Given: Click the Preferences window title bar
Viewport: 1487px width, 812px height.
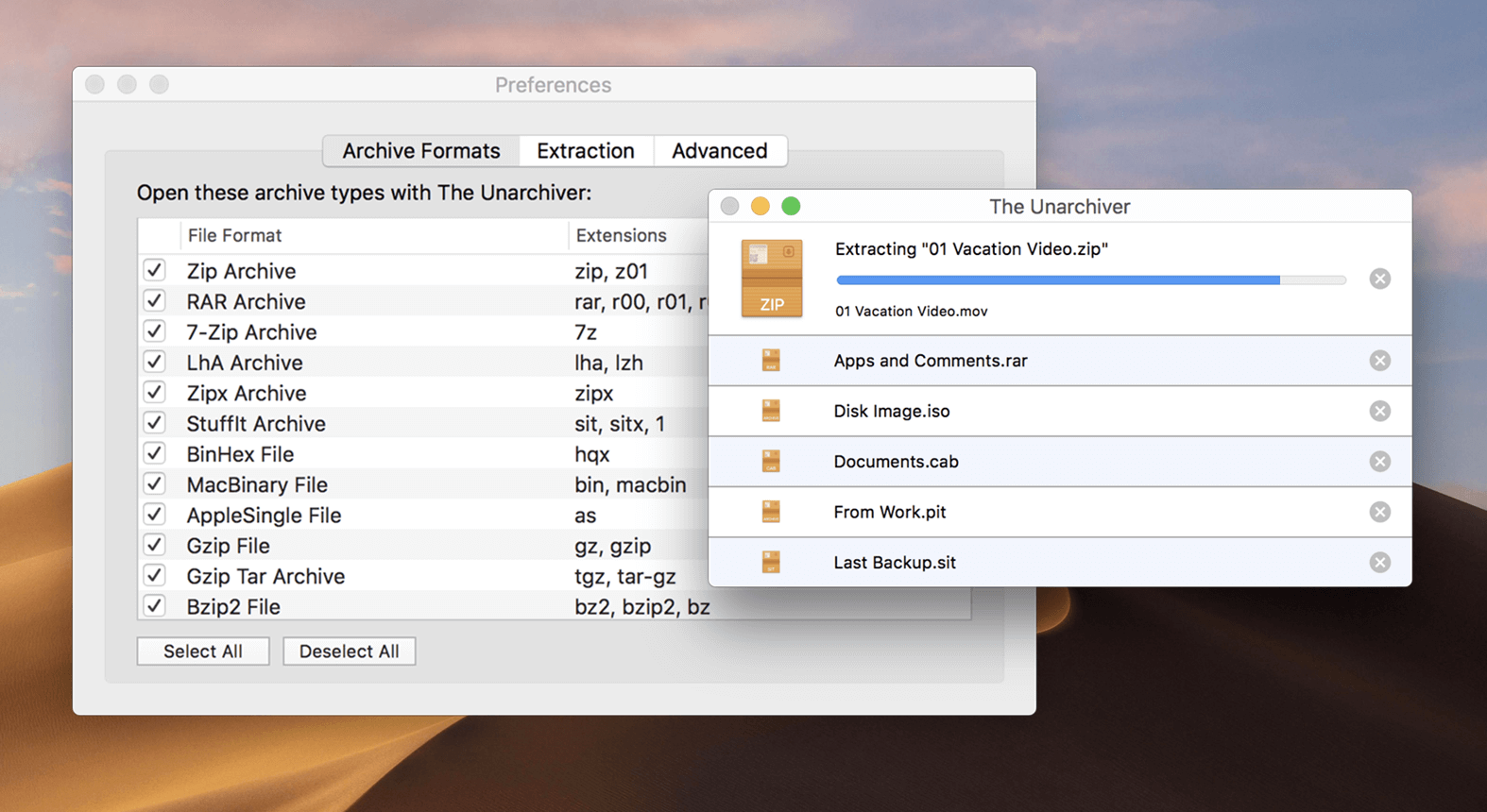Looking at the screenshot, I should [x=554, y=85].
